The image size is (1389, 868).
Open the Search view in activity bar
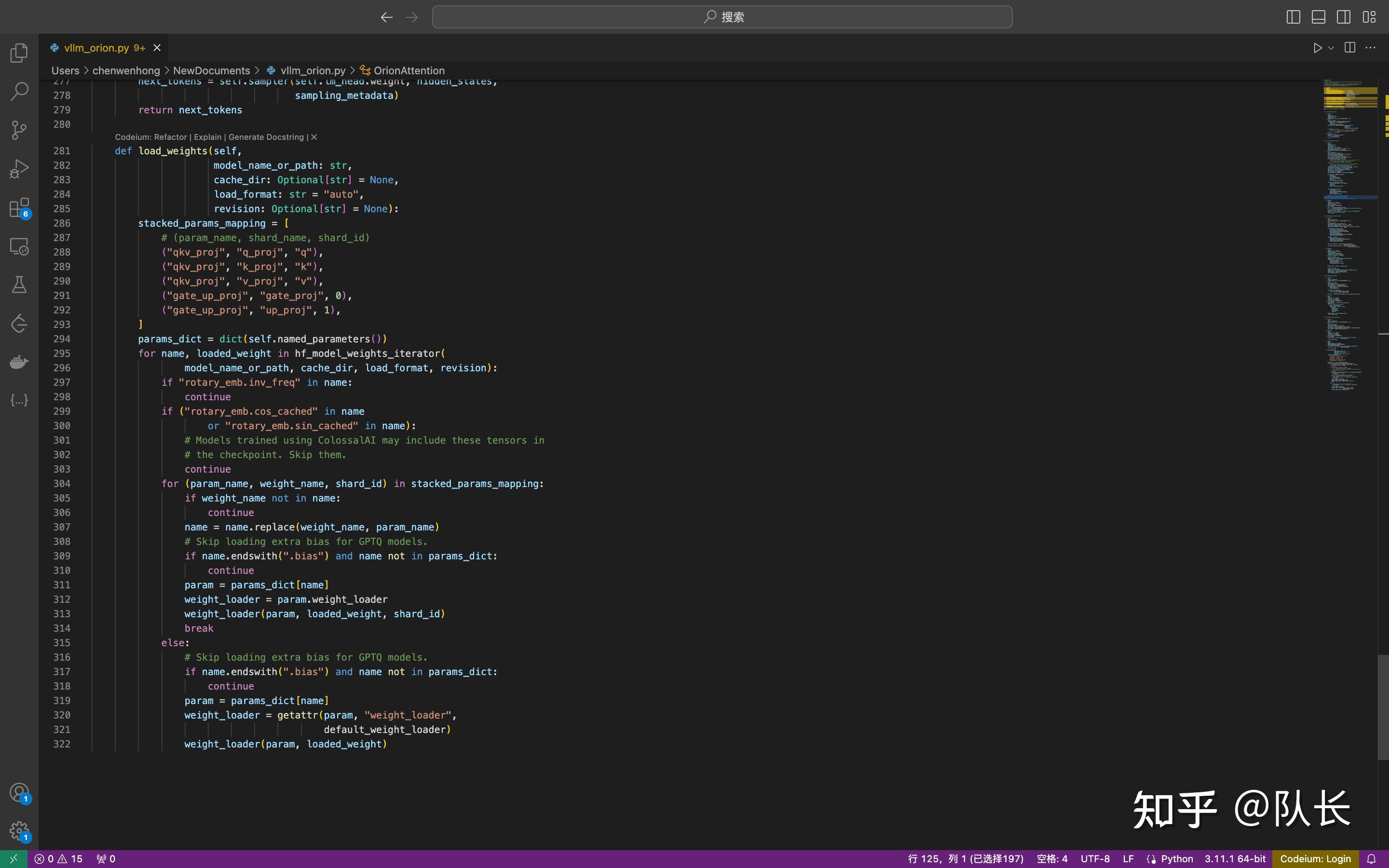[19, 91]
